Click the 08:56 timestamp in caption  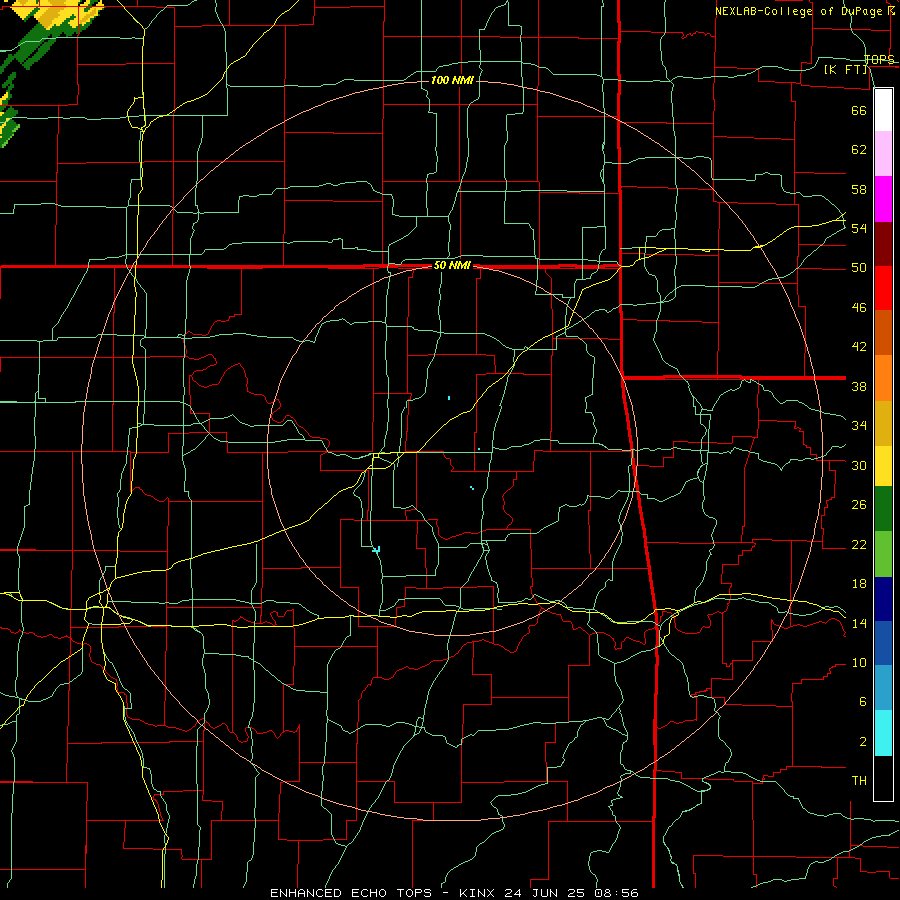616,893
